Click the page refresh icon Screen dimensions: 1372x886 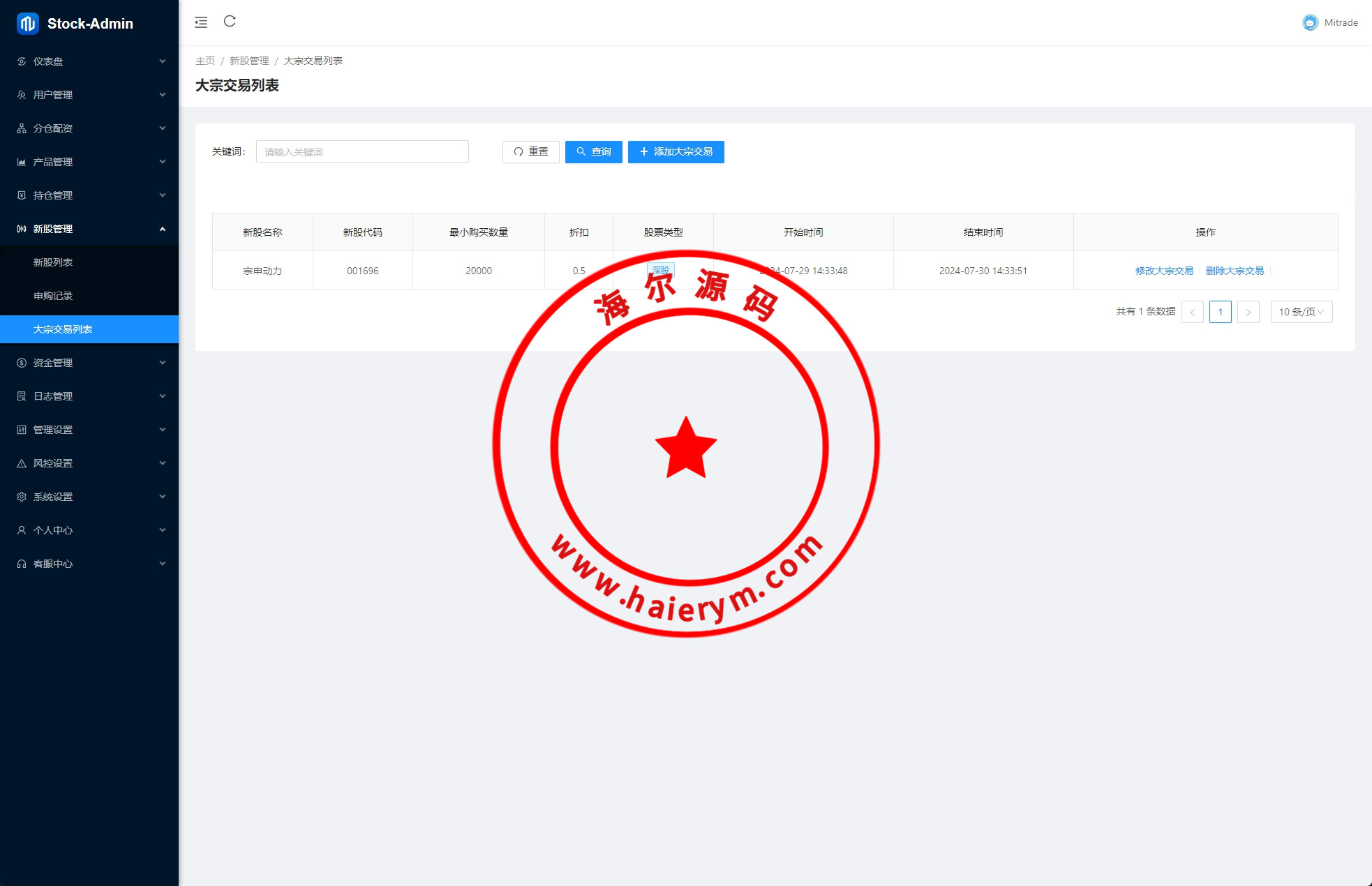click(230, 22)
